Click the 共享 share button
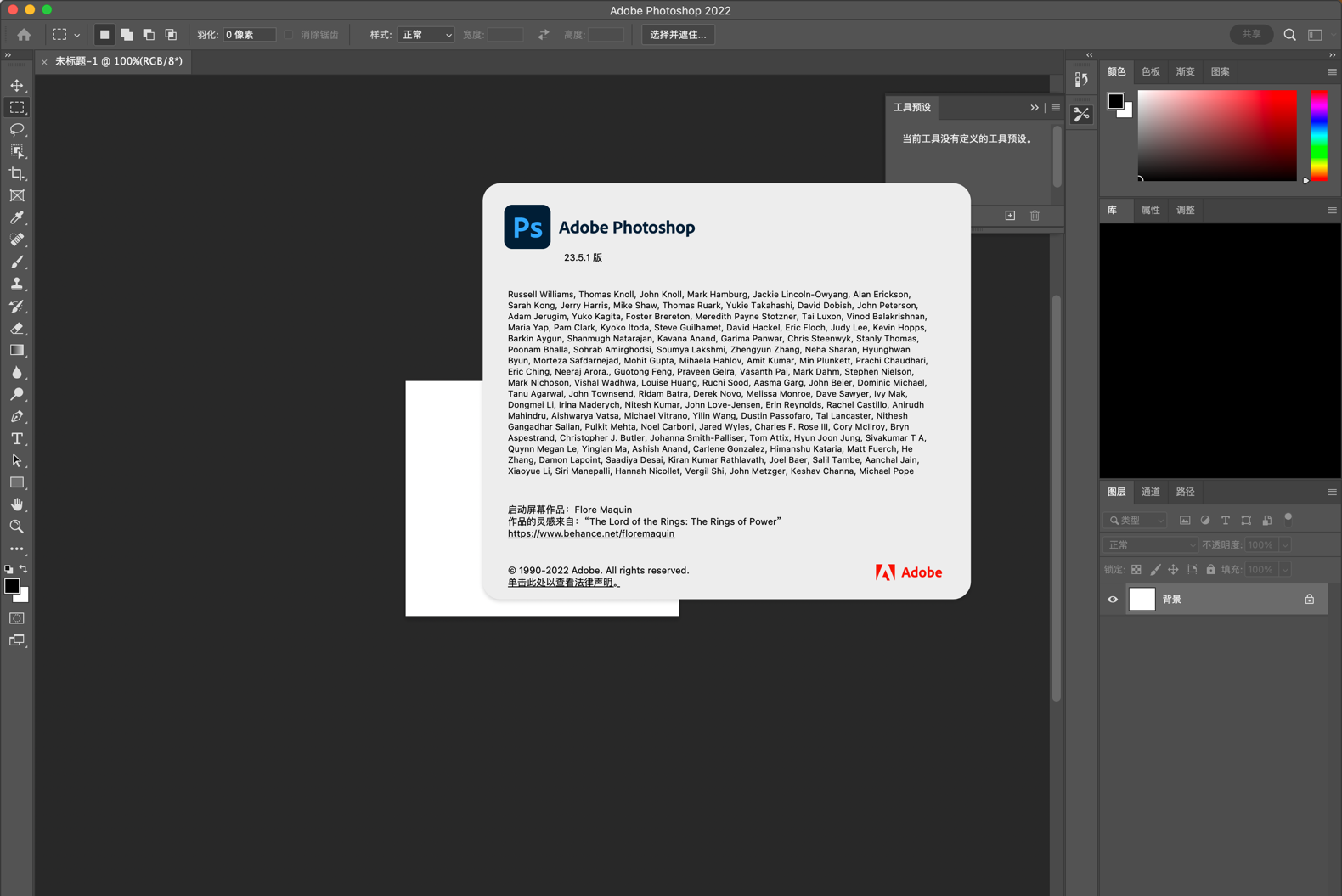This screenshot has height=896, width=1342. click(1251, 35)
